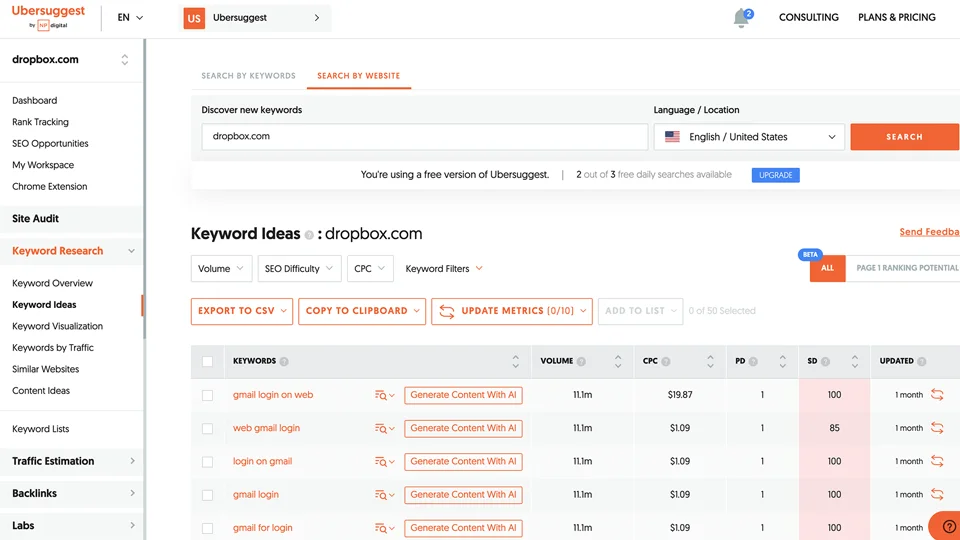960x540 pixels.
Task: Expand the Backlinks section
Action: point(72,493)
